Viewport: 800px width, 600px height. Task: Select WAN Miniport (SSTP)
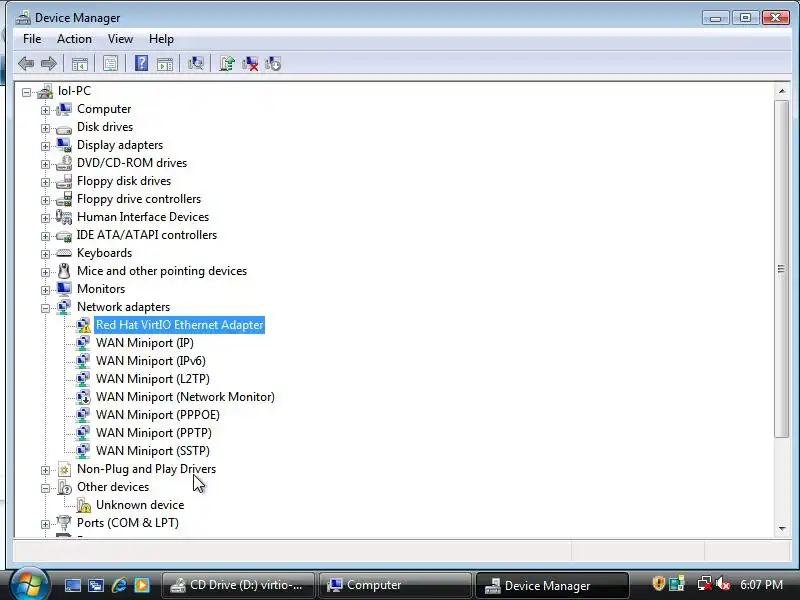pos(153,451)
